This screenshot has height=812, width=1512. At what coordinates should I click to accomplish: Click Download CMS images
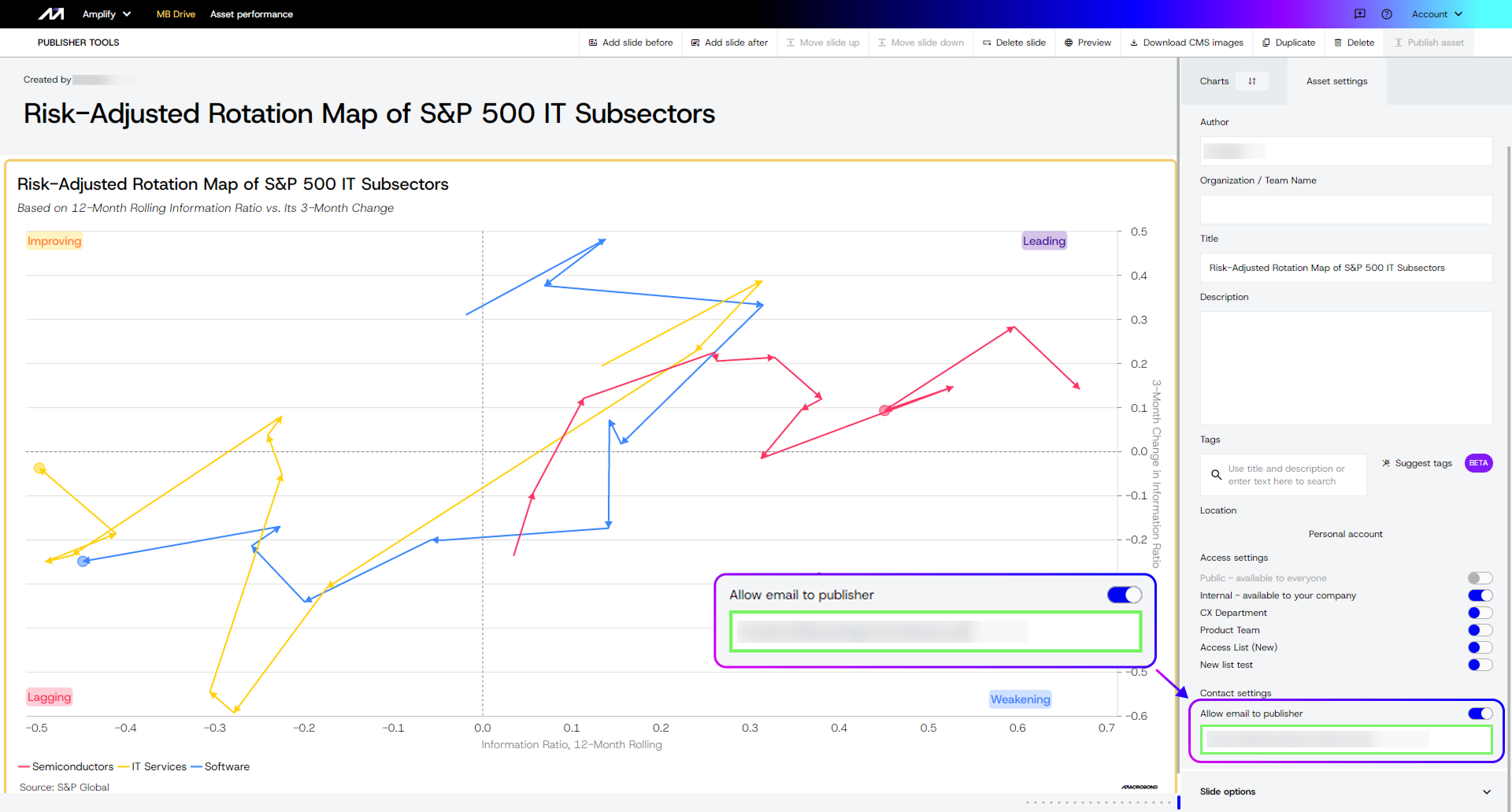pyautogui.click(x=1187, y=43)
